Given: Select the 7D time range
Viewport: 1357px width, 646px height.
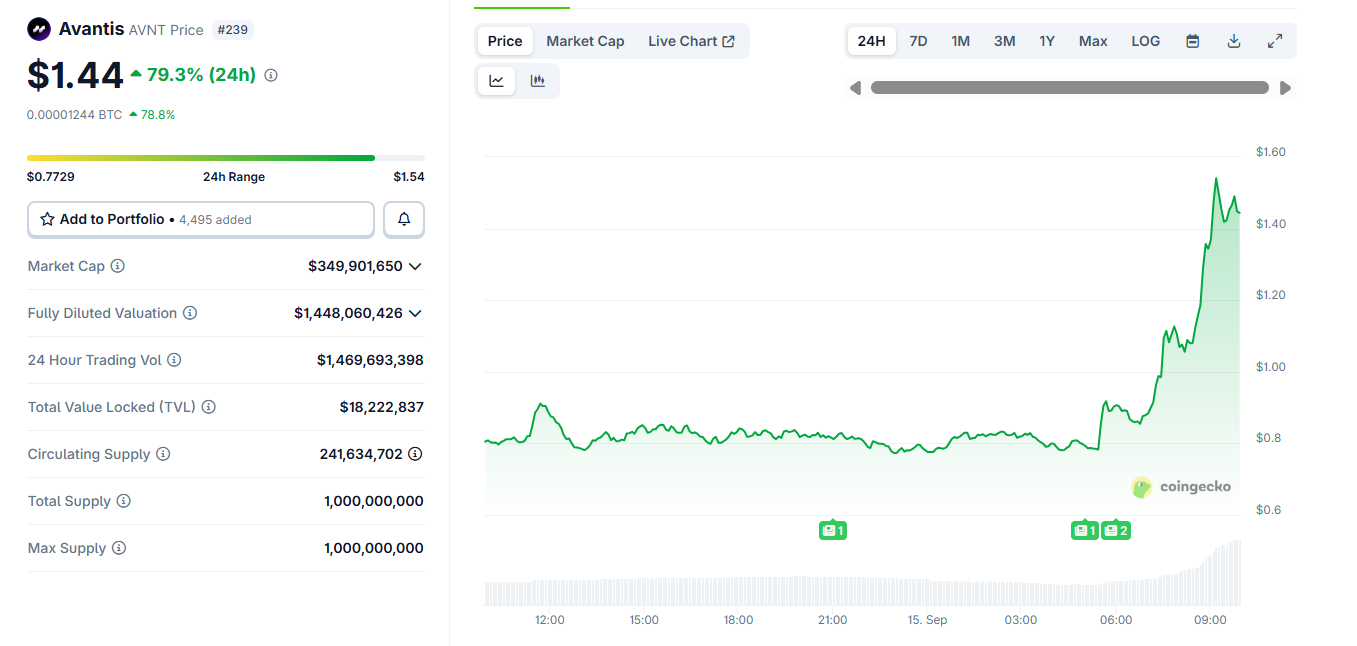Looking at the screenshot, I should coord(917,41).
